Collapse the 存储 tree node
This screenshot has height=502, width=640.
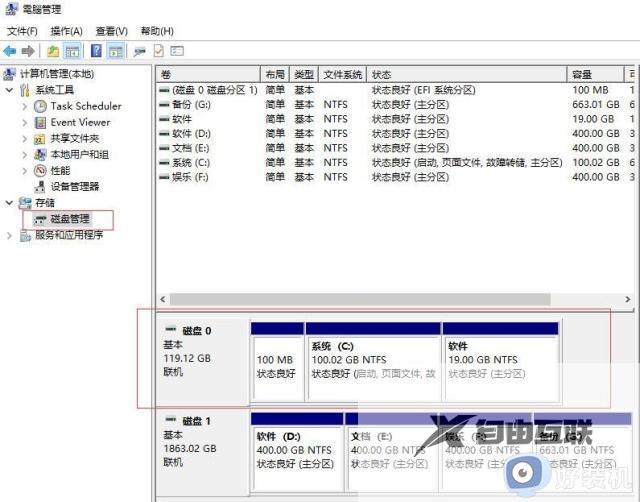point(9,203)
